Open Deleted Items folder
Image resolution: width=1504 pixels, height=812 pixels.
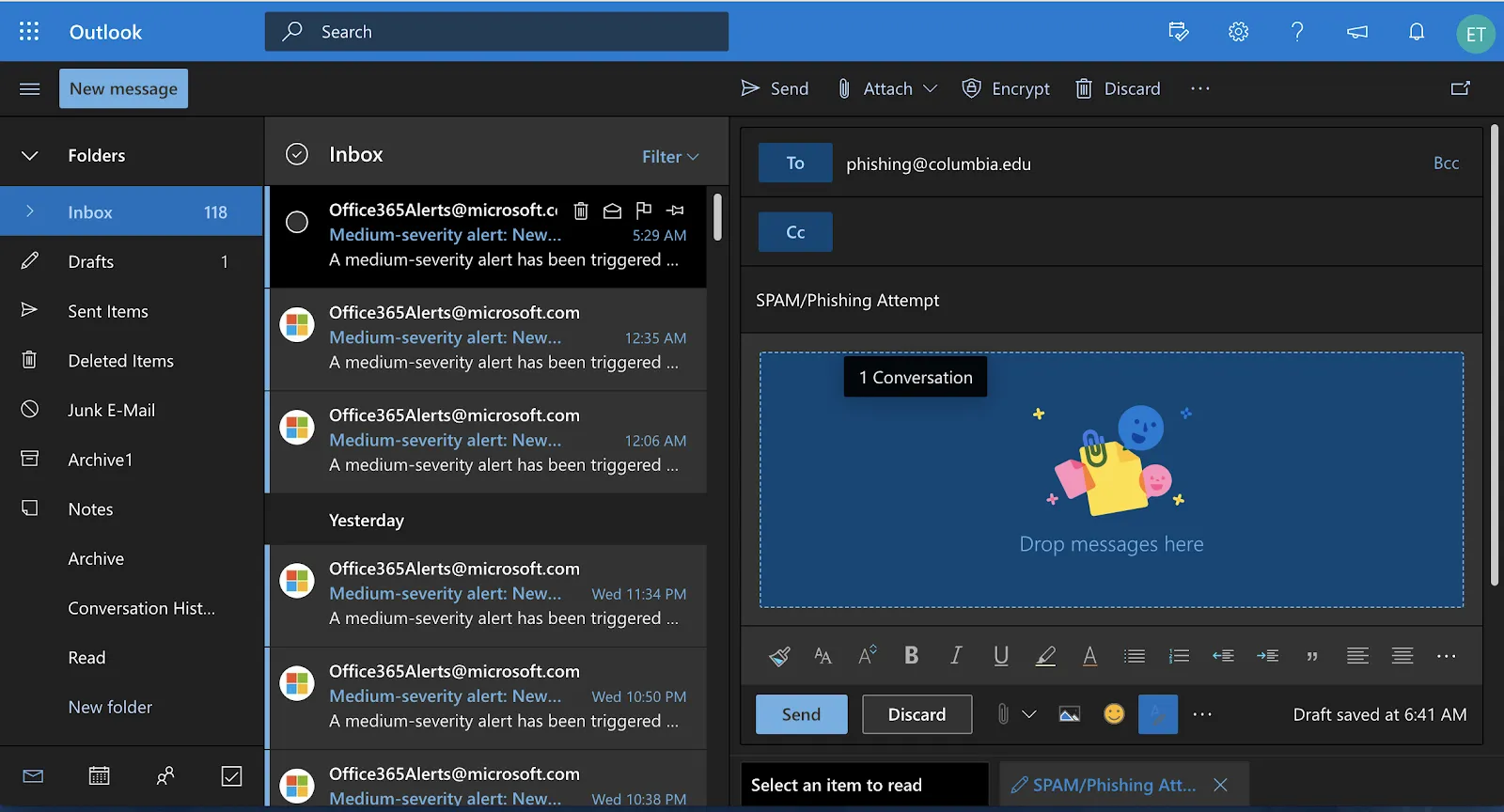[x=132, y=361]
